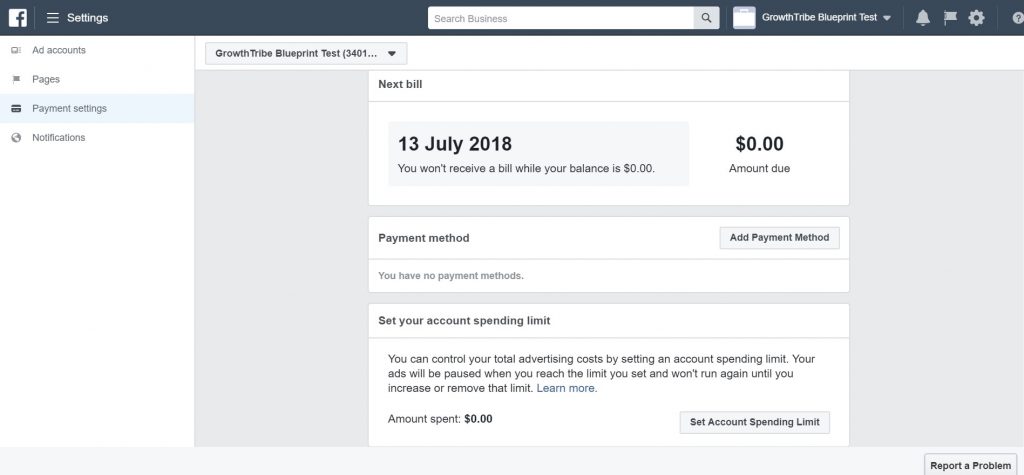Click the Settings title in header
Image resolution: width=1024 pixels, height=475 pixels.
point(88,18)
